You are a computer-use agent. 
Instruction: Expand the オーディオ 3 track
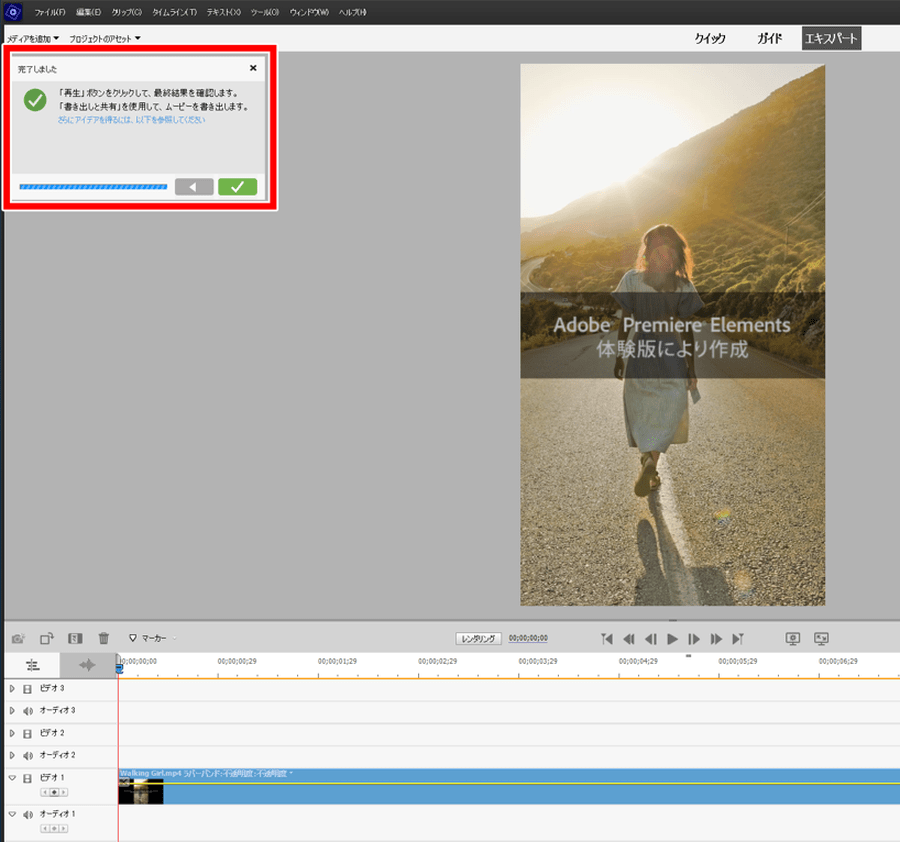(12, 711)
